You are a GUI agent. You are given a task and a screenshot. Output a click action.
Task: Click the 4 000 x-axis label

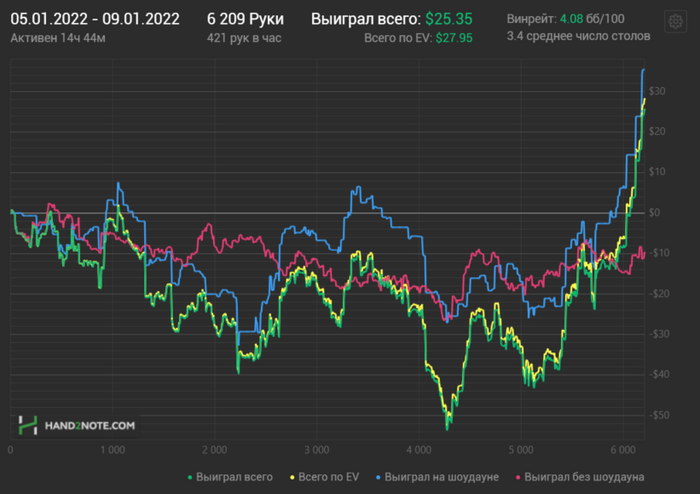[419, 450]
